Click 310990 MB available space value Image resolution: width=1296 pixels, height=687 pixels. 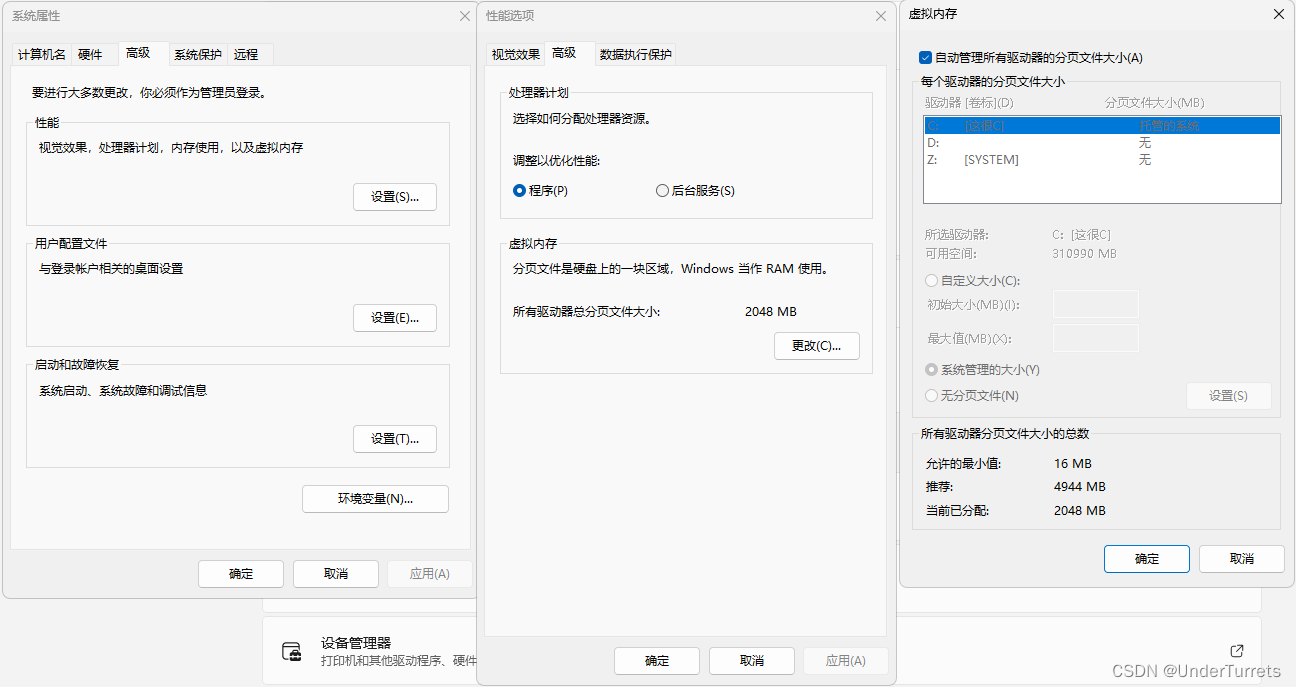[1084, 254]
